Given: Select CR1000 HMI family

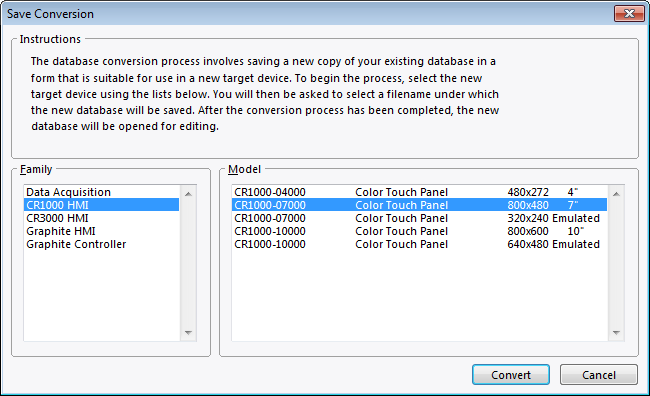Looking at the screenshot, I should point(102,205).
